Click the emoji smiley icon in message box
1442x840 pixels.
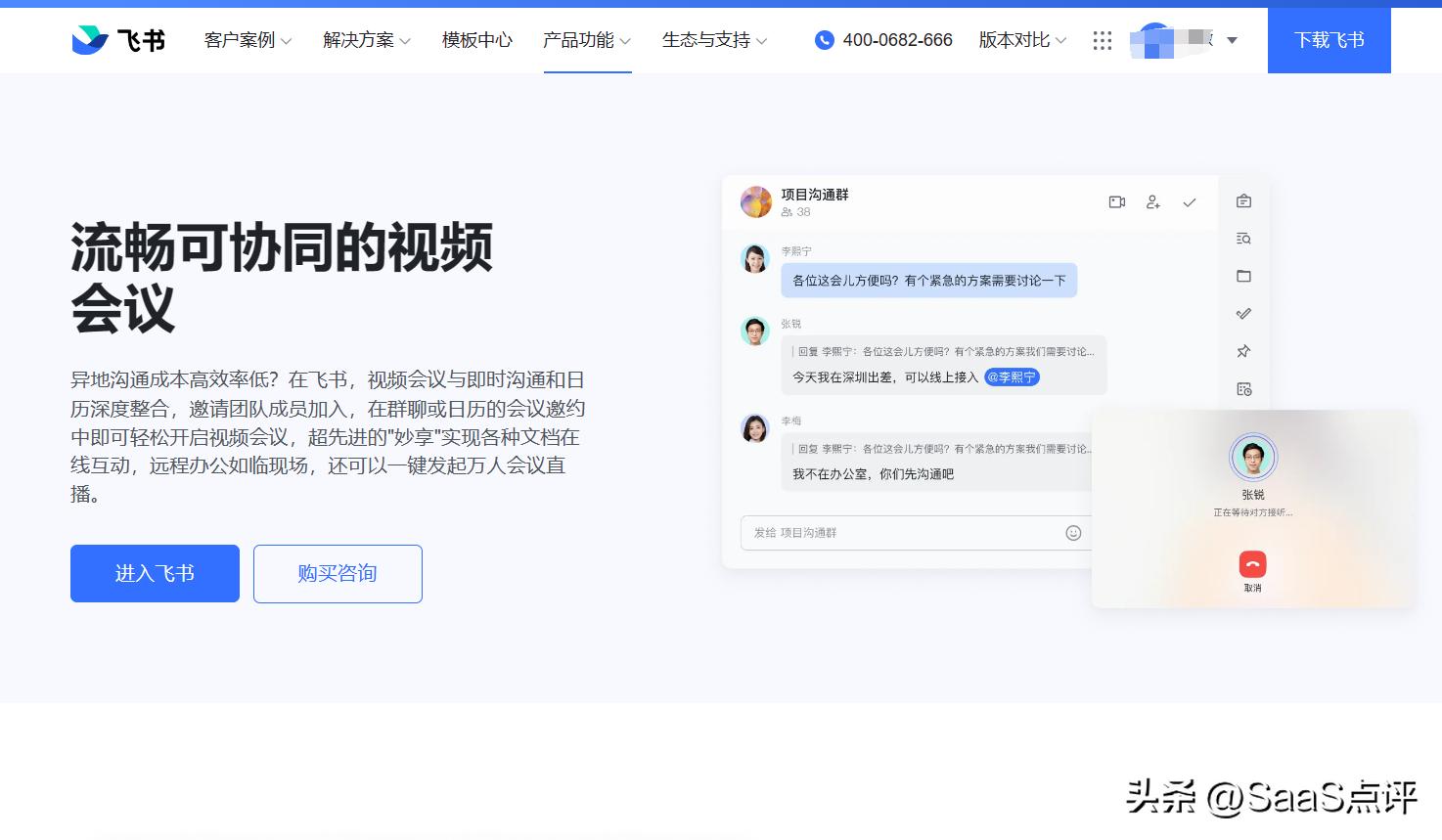[x=1073, y=533]
